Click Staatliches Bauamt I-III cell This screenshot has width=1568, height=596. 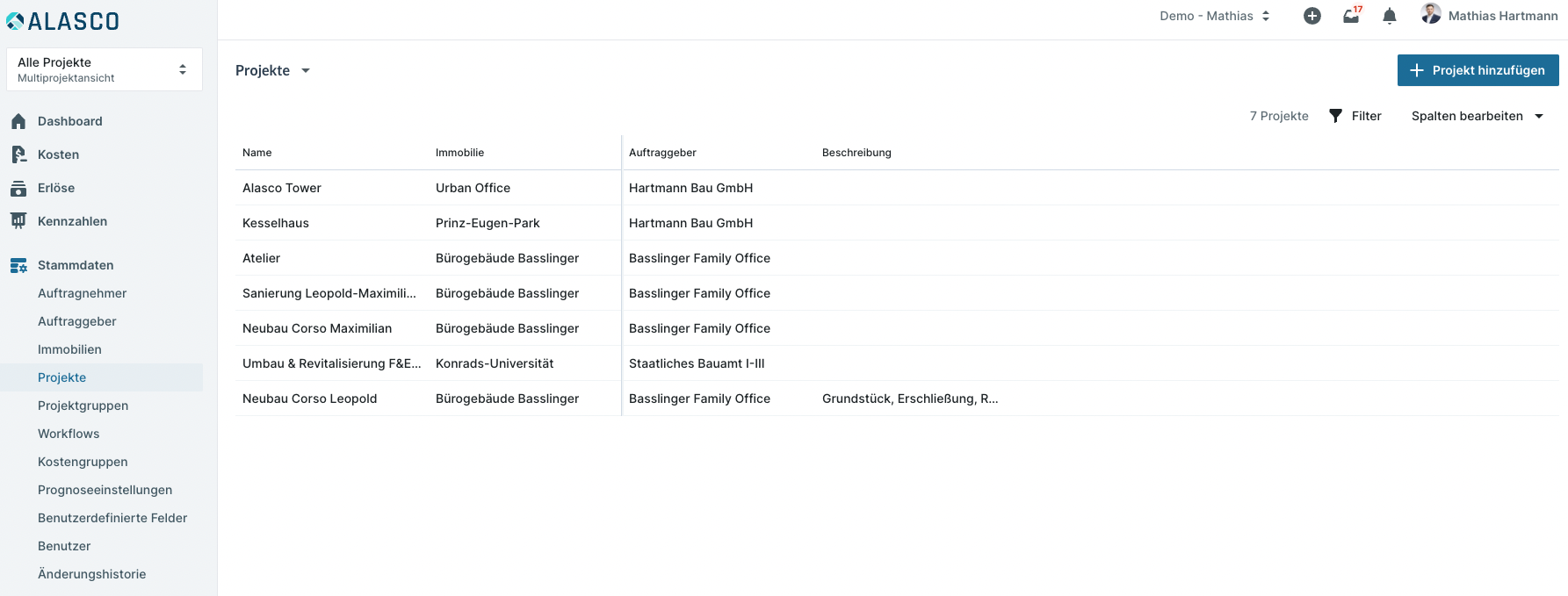click(697, 363)
